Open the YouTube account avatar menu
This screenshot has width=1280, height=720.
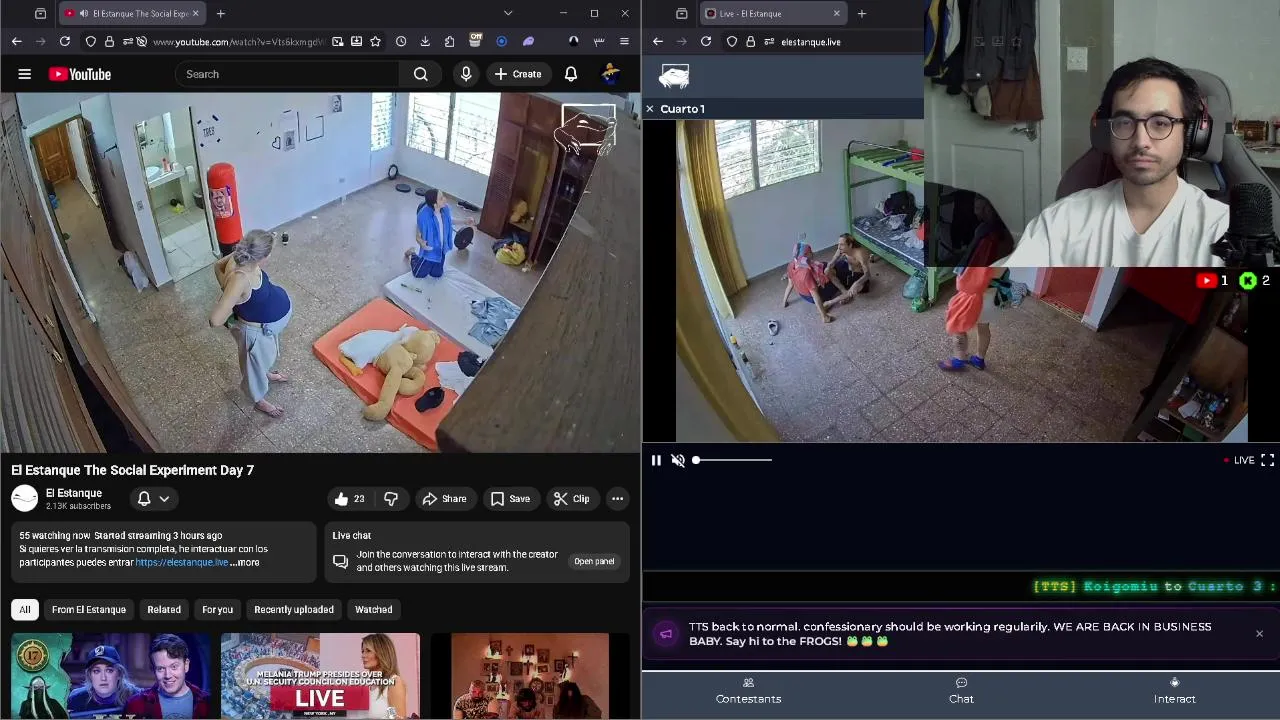[611, 74]
